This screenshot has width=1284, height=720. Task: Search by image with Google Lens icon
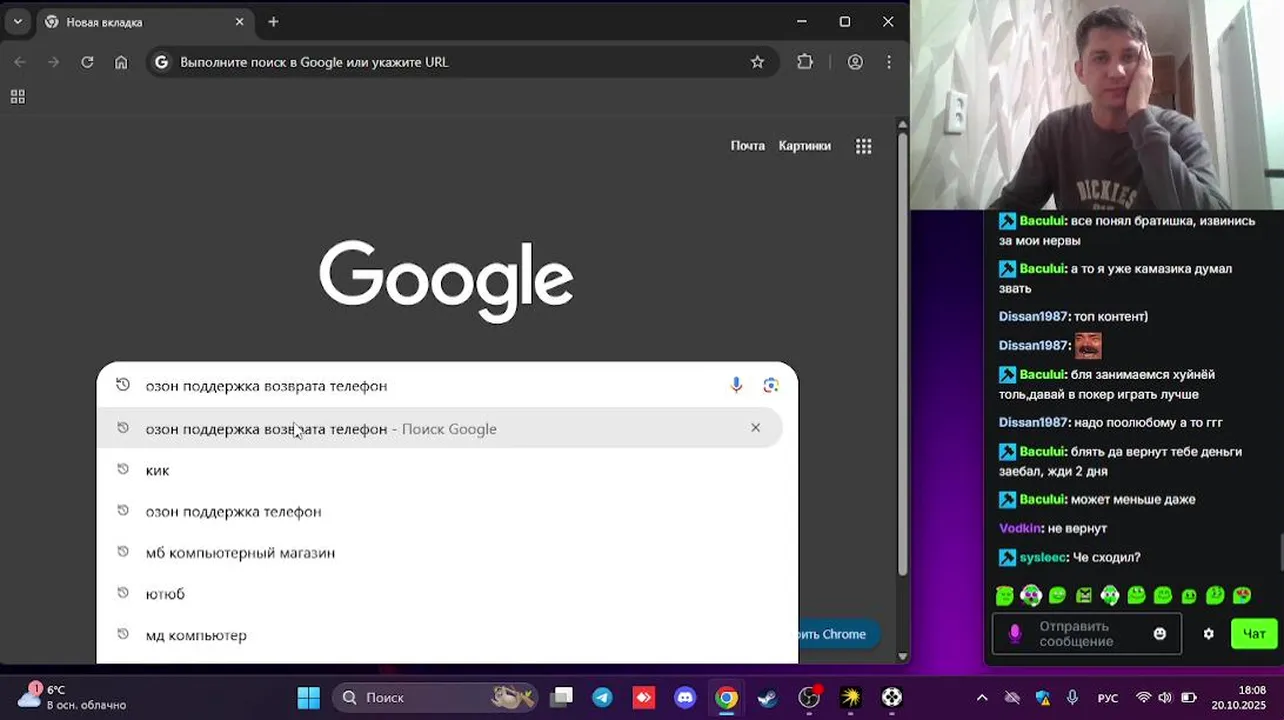coord(770,385)
